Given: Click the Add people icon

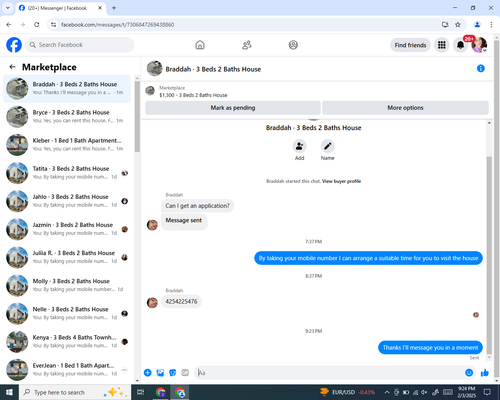Looking at the screenshot, I should pyautogui.click(x=299, y=146).
